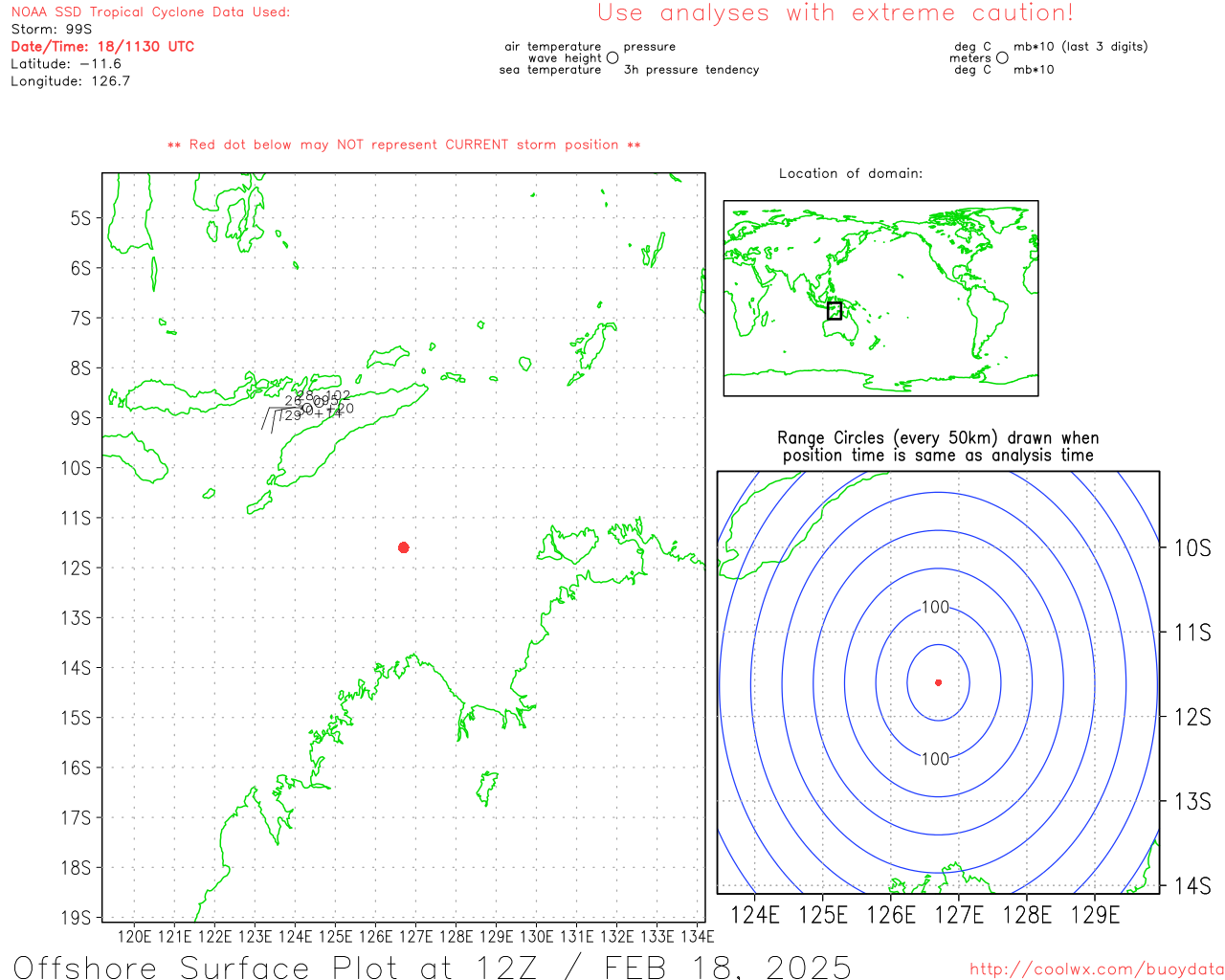The height and width of the screenshot is (980, 1225).
Task: Click the '120E' longitude label
Action: point(134,936)
